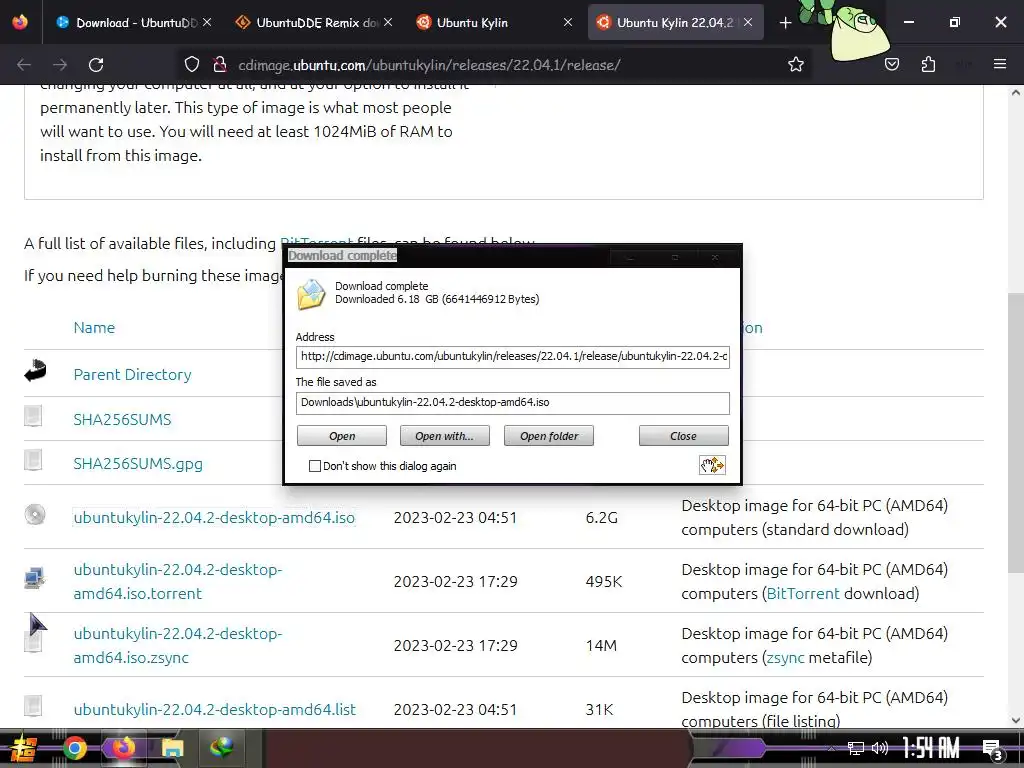Open Internet Download Manager from the taskbar
Viewport: 1024px width, 768px height.
[221, 748]
